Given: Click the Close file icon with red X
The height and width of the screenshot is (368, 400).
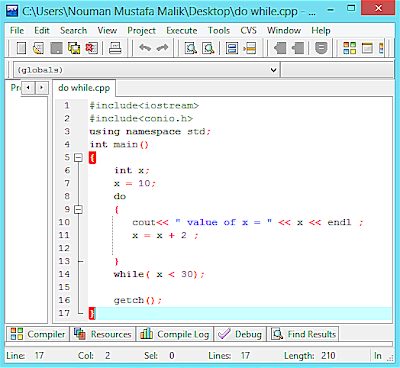Looking at the screenshot, I should 91,48.
